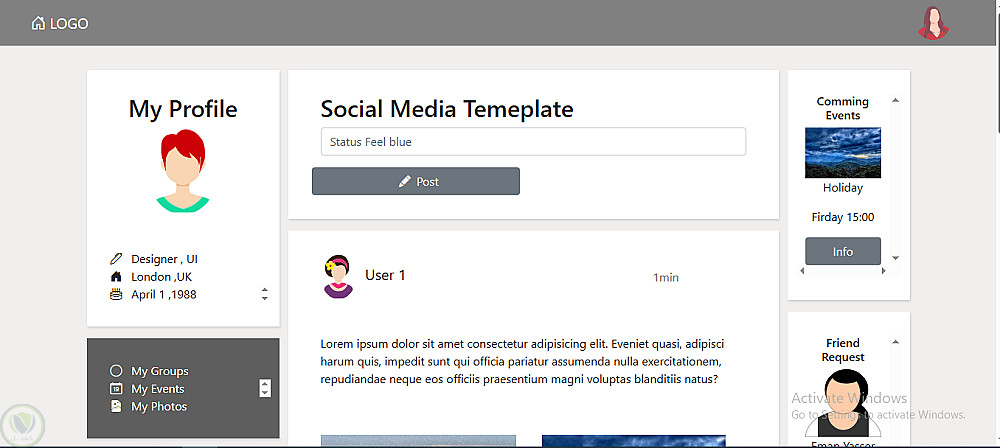Open the user avatar in top bar
The height and width of the screenshot is (448, 1000).
pos(933,23)
